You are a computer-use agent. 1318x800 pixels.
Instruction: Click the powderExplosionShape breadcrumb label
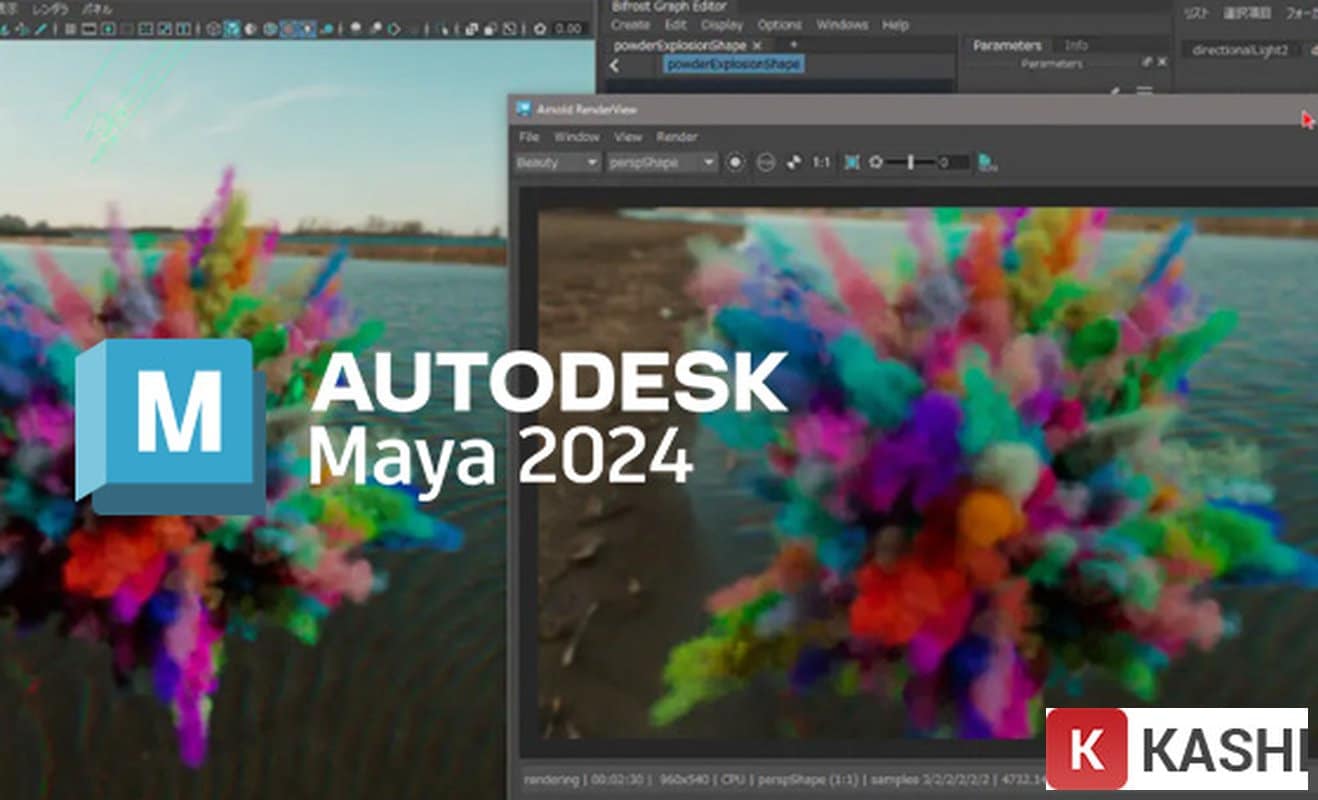click(x=735, y=64)
